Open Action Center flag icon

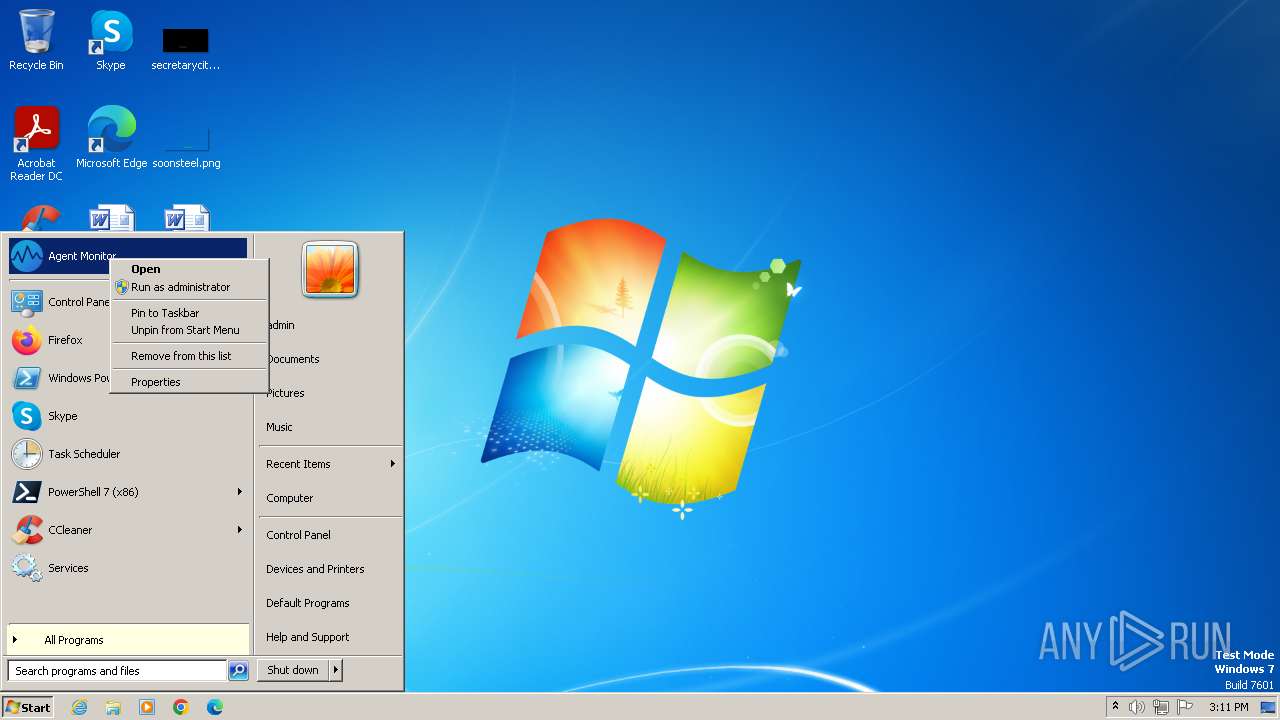(1185, 707)
